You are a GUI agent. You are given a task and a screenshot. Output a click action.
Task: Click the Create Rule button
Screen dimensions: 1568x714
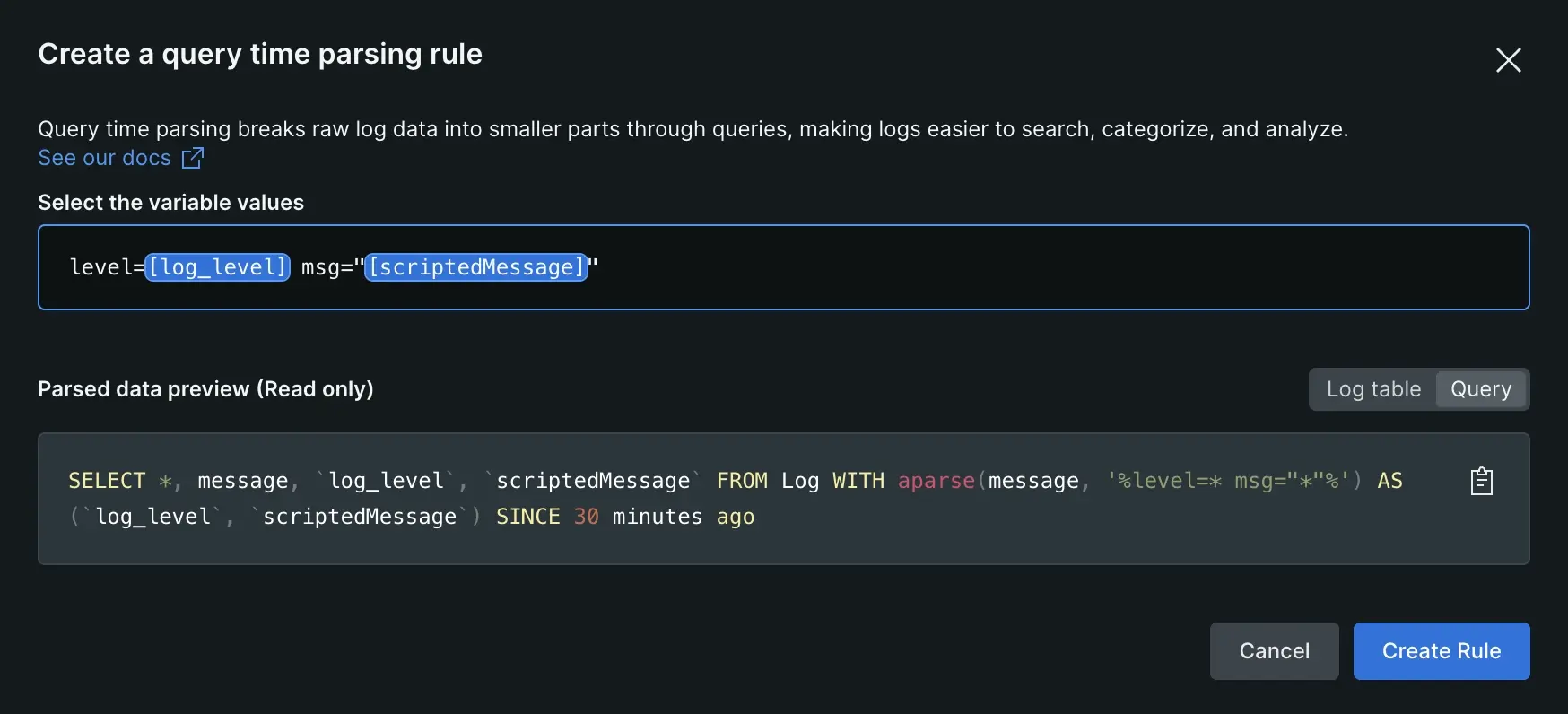click(1441, 651)
